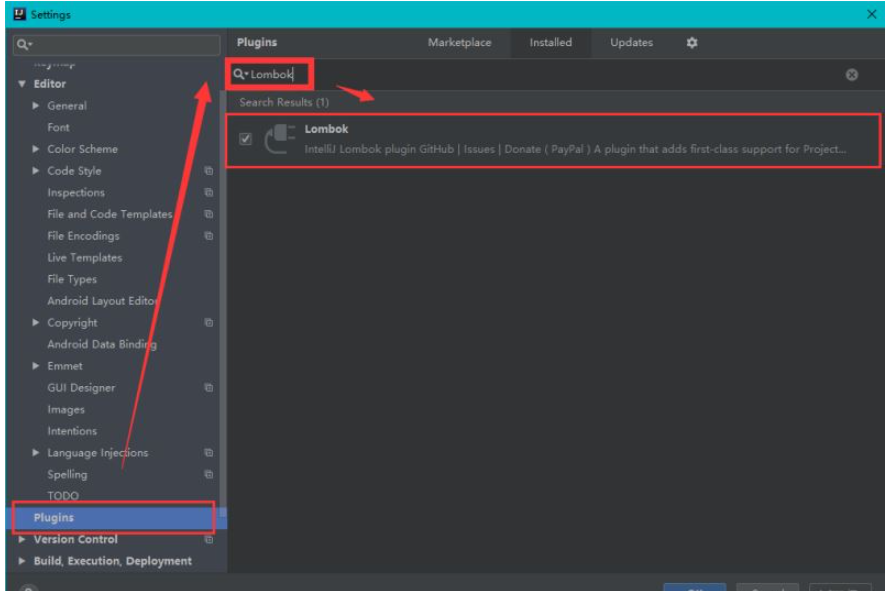The height and width of the screenshot is (591, 890).
Task: Click the plugin settings gear icon
Action: 691,43
